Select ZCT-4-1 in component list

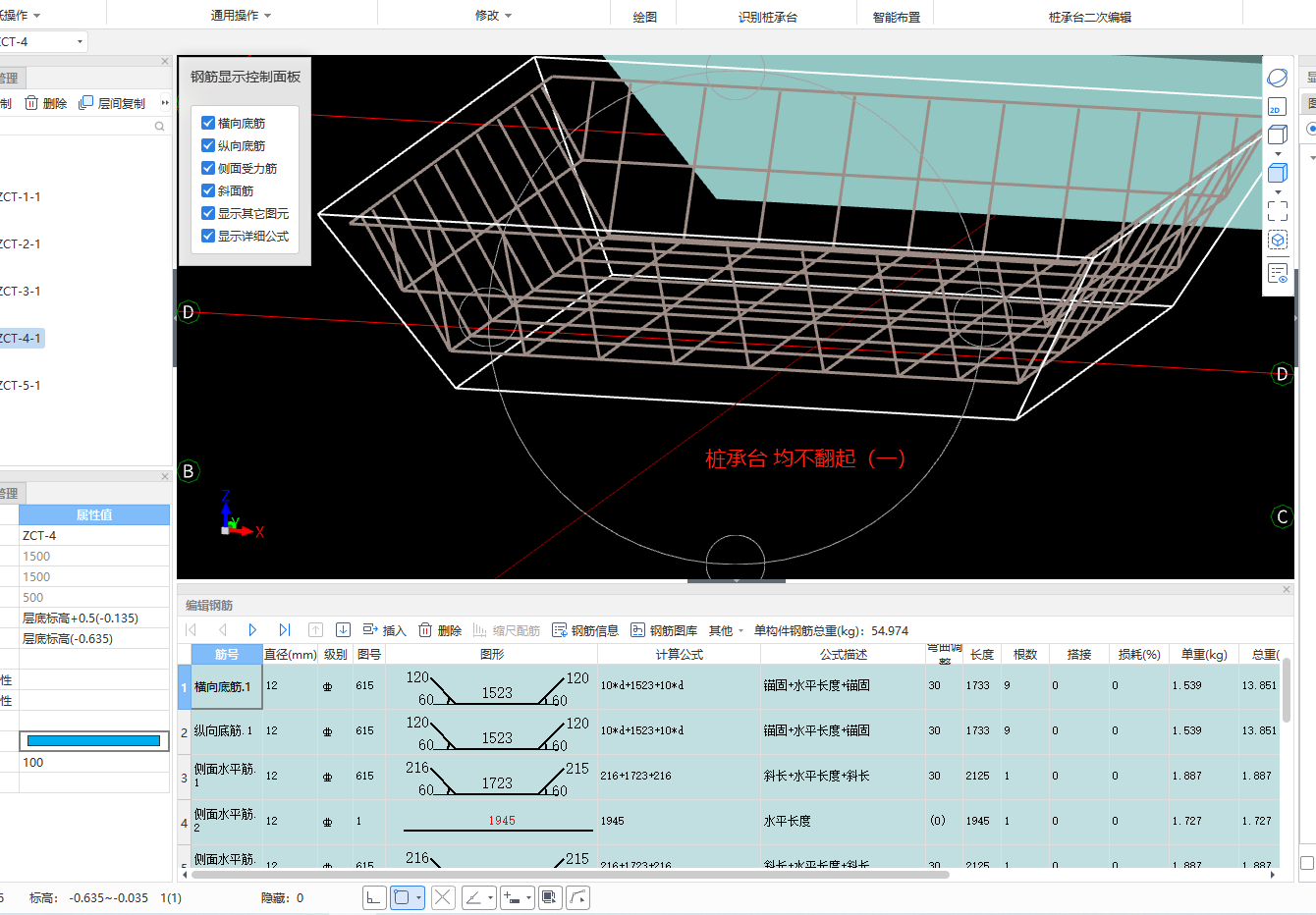click(21, 338)
